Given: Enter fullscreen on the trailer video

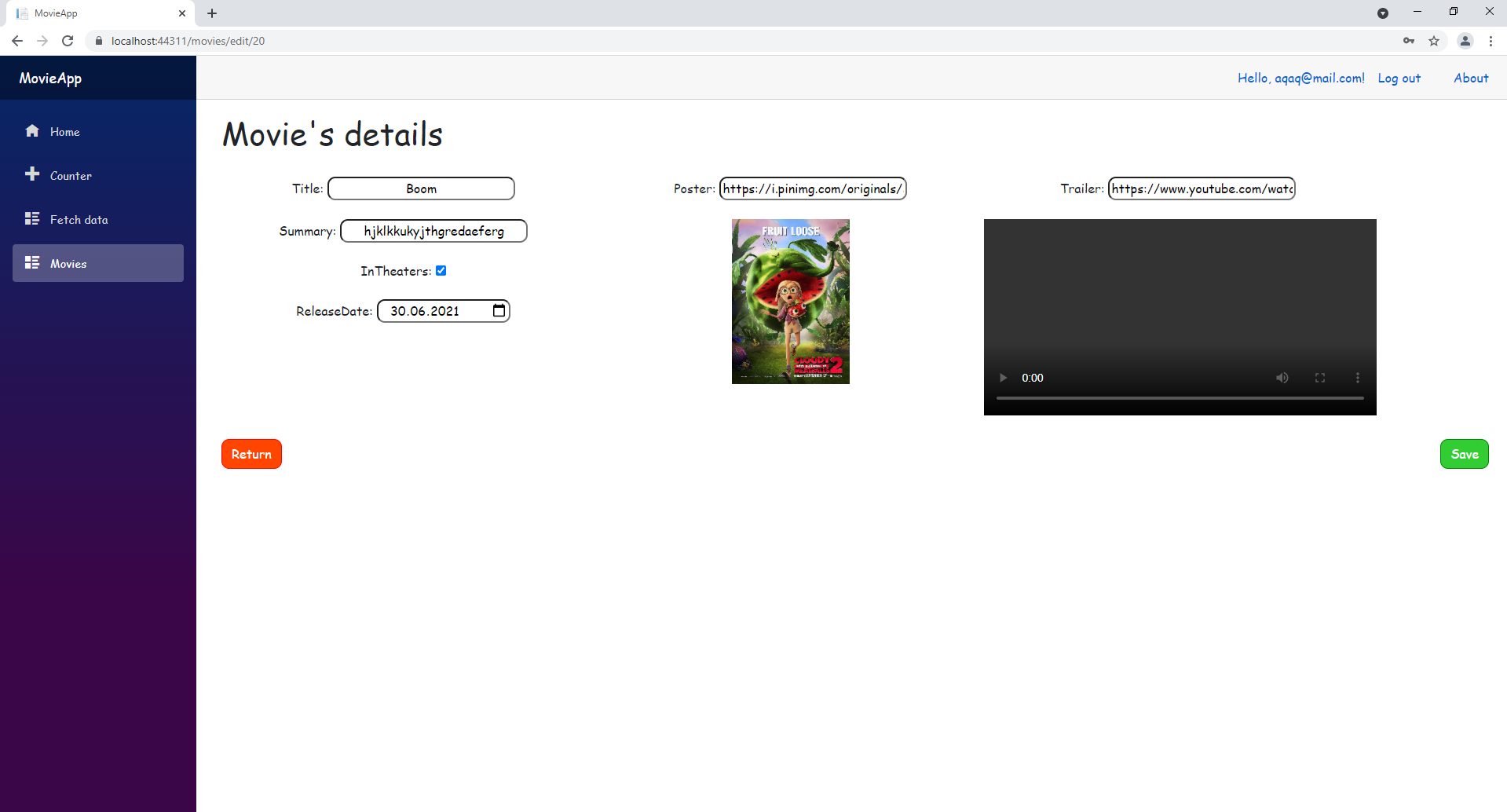Looking at the screenshot, I should (x=1320, y=378).
